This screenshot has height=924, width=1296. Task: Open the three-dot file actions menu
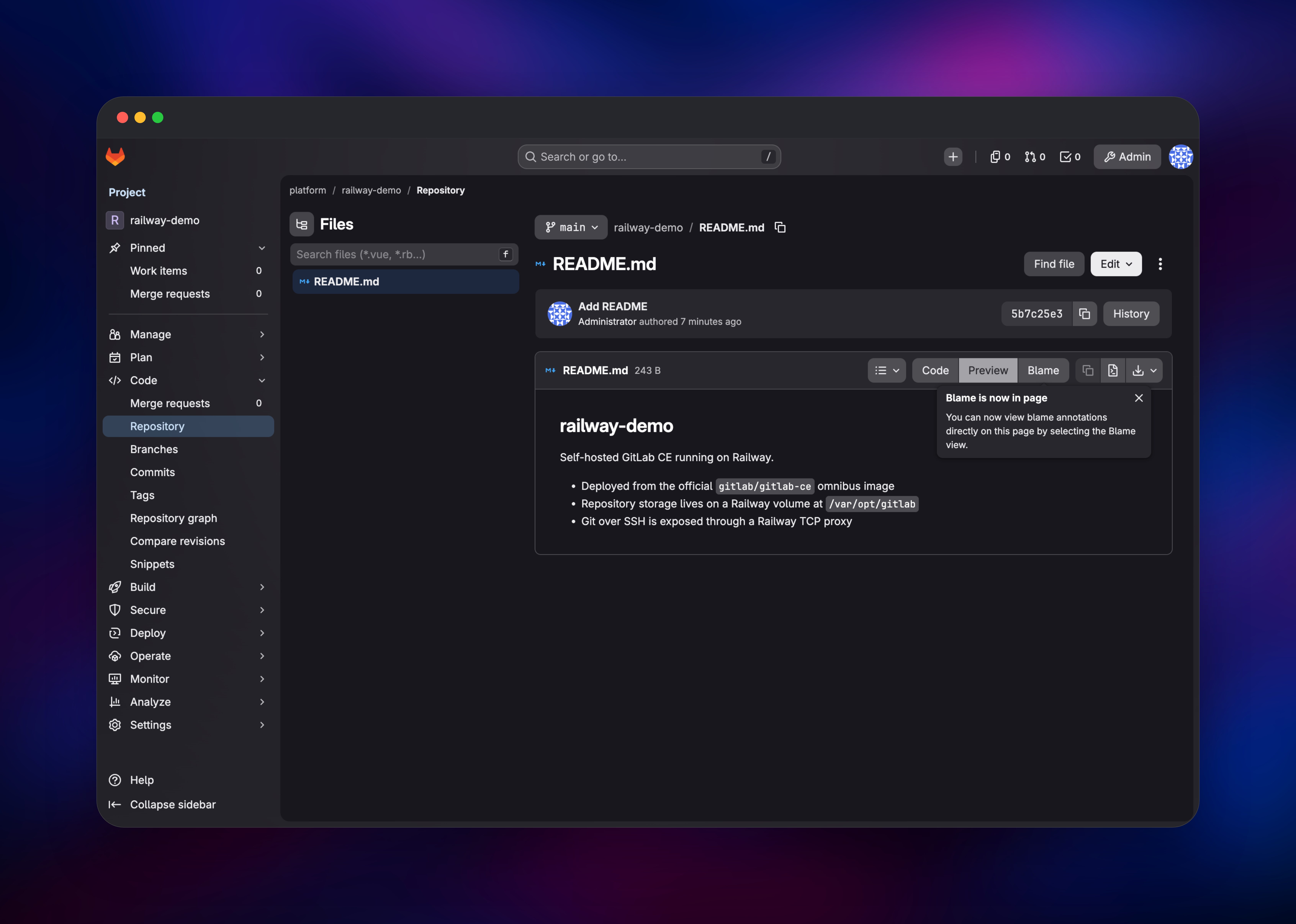point(1160,264)
